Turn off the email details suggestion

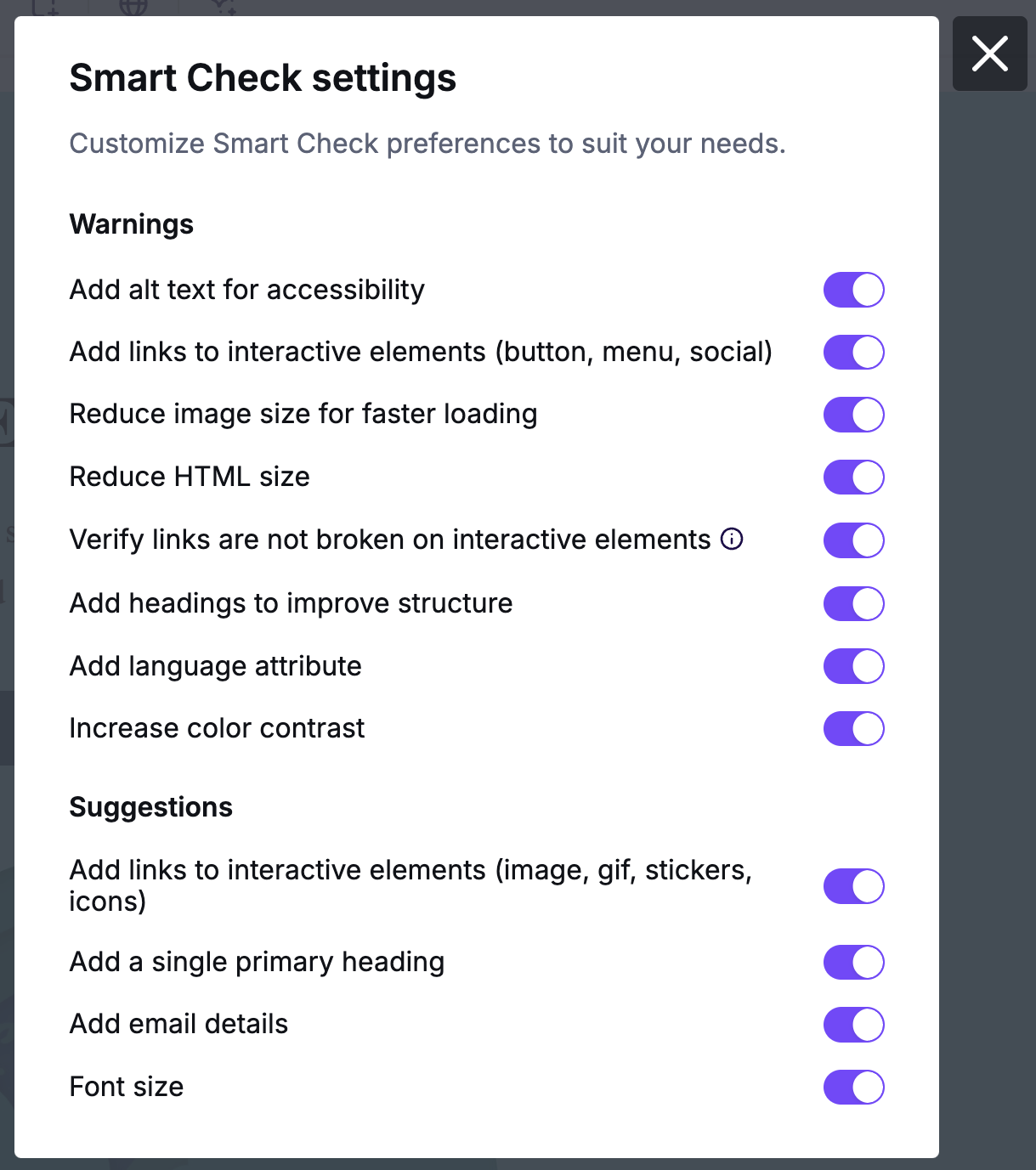tap(853, 1024)
